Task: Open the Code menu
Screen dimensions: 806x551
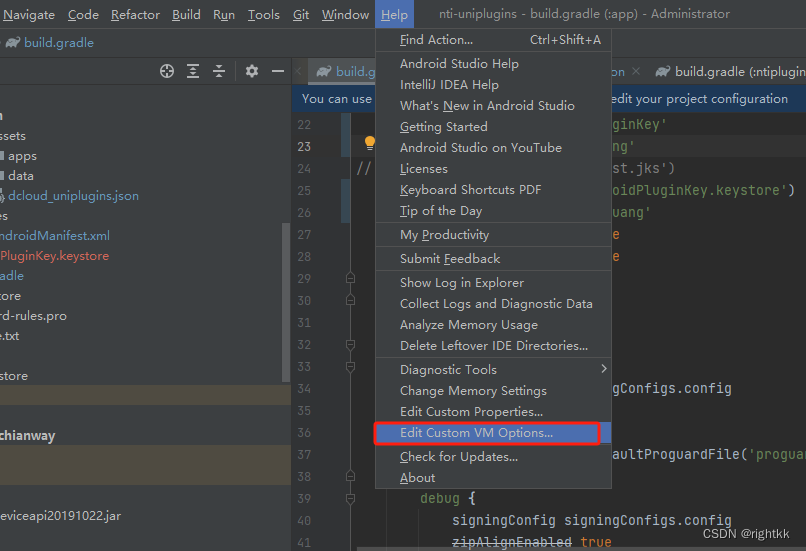Action: [83, 15]
